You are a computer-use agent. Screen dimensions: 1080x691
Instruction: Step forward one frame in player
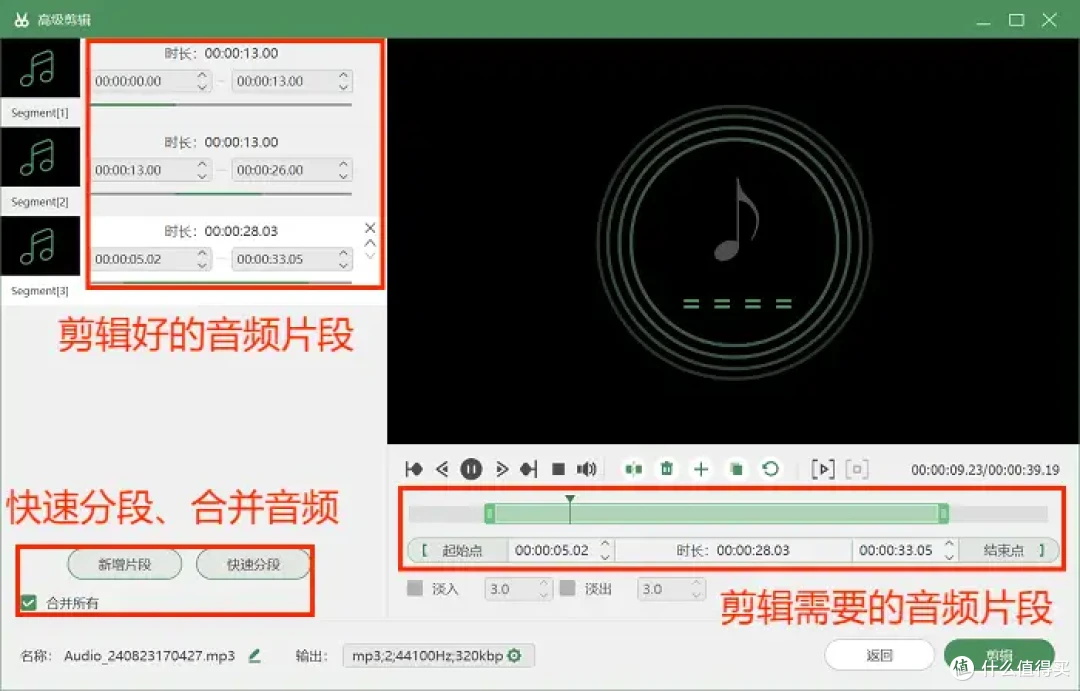(501, 469)
